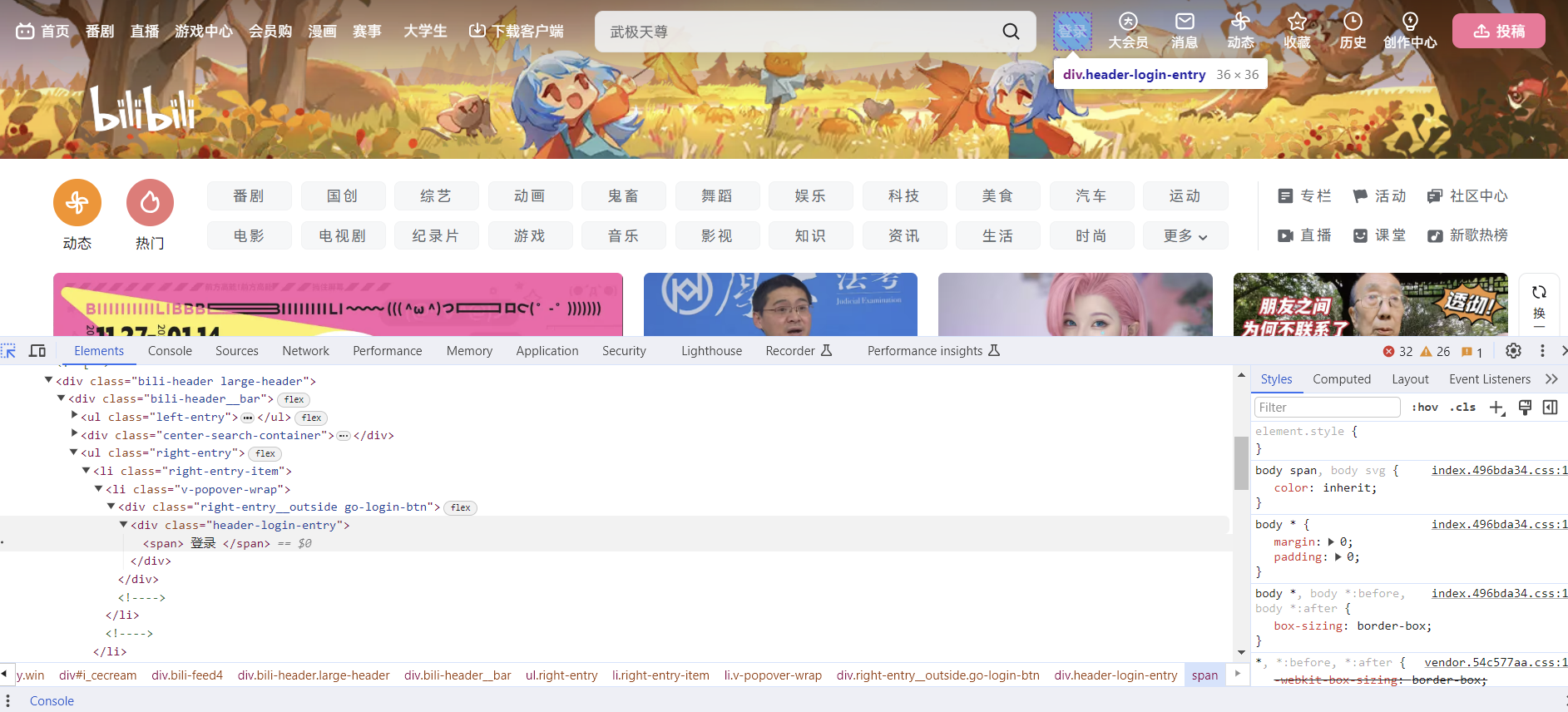Collapse the bili-header large-header div node
This screenshot has height=712, width=1568.
(x=48, y=380)
